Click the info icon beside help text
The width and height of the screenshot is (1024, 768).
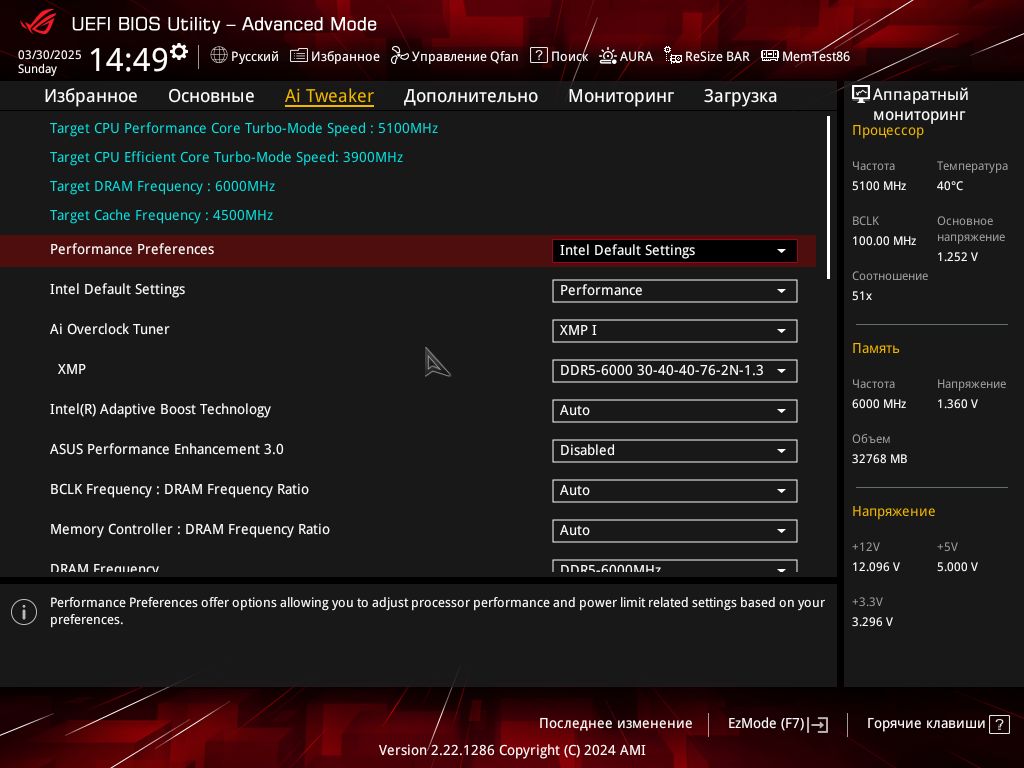[x=24, y=612]
